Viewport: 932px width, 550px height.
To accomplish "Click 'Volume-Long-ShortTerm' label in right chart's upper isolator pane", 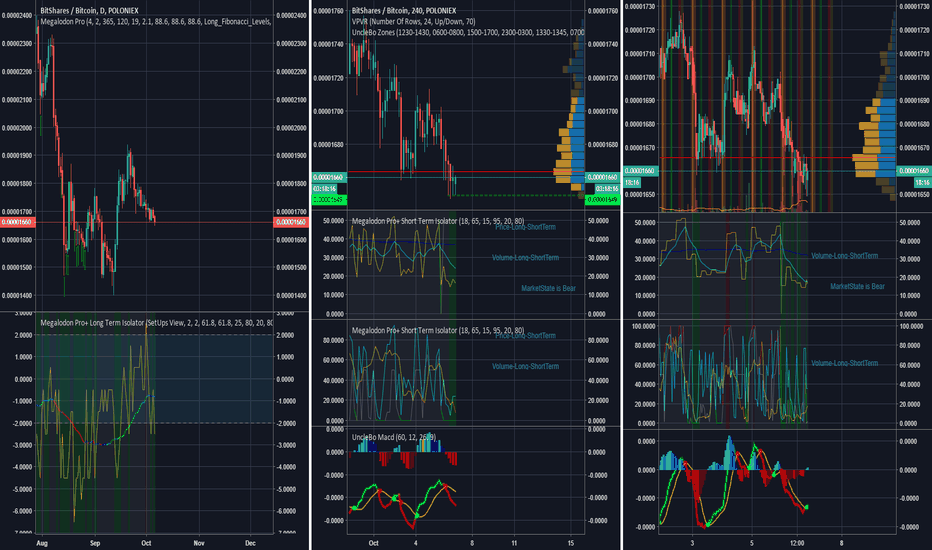I will pyautogui.click(x=845, y=256).
